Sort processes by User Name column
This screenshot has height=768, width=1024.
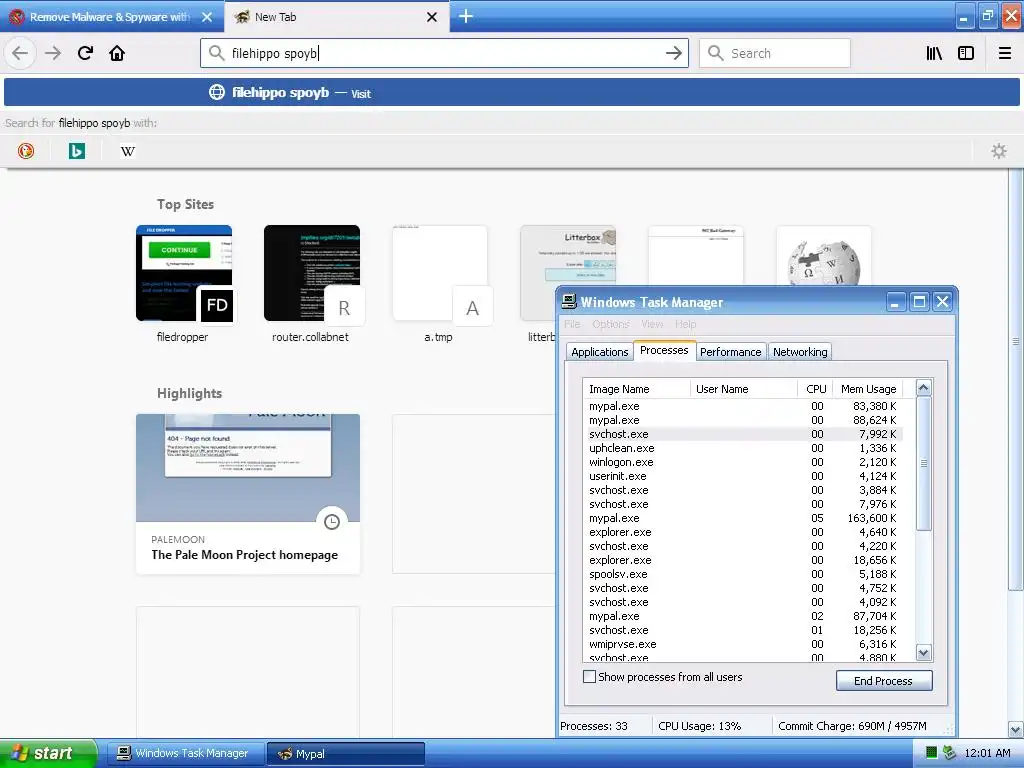[743, 389]
